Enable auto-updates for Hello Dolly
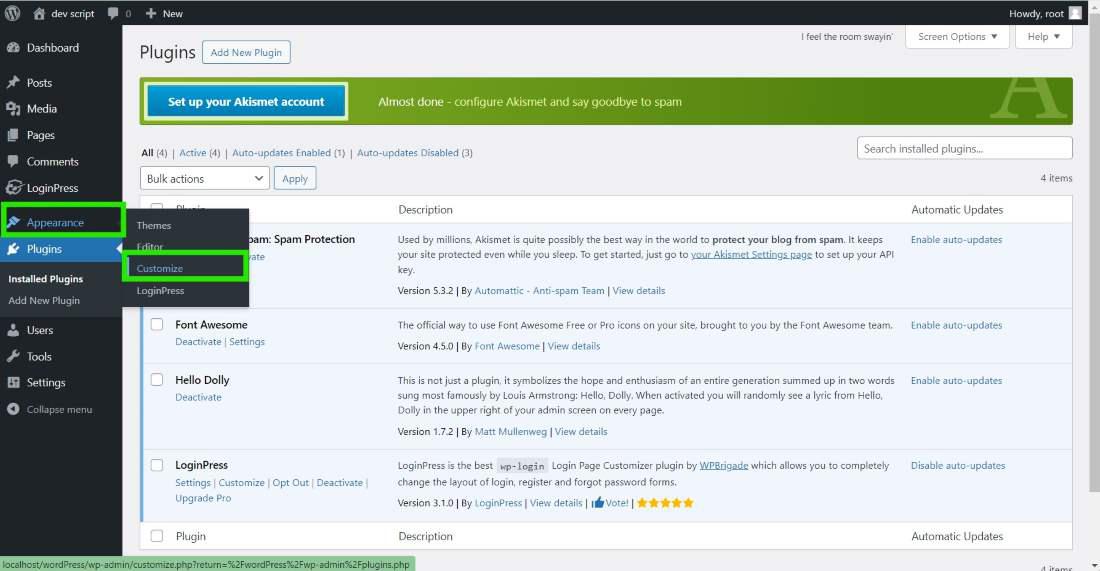Image resolution: width=1100 pixels, height=571 pixels. pyautogui.click(x=956, y=381)
